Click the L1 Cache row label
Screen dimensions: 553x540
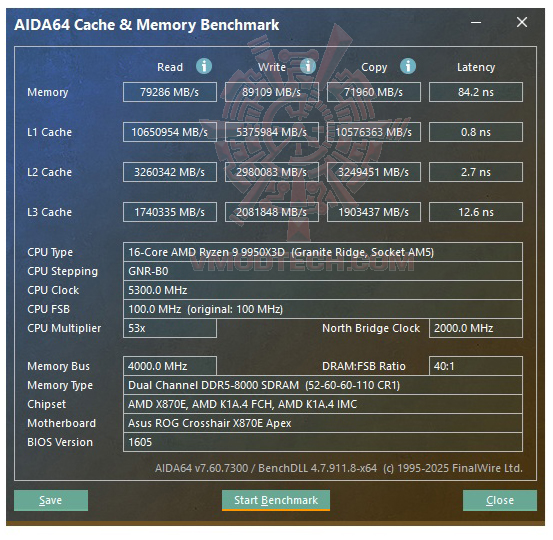[49, 132]
